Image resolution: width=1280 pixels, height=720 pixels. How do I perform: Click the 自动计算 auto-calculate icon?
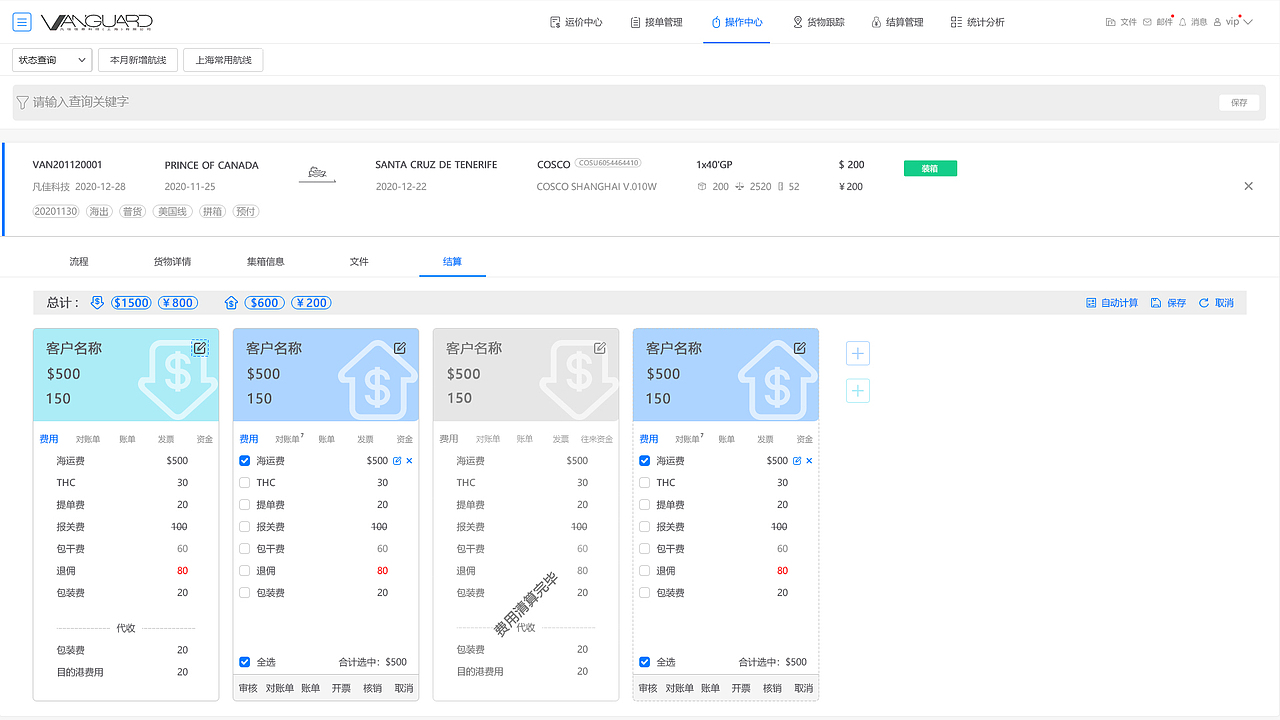pos(1113,302)
